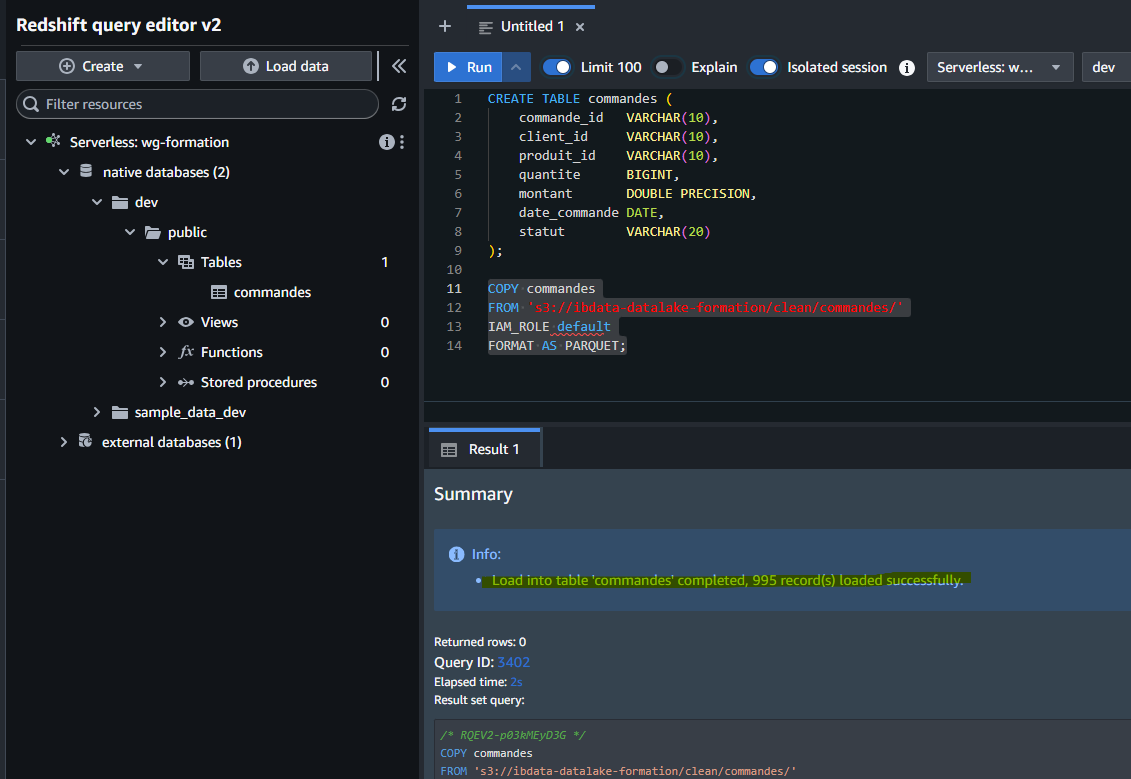Viewport: 1131px width, 779px height.
Task: Toggle the Limit 100 switch
Action: (557, 67)
